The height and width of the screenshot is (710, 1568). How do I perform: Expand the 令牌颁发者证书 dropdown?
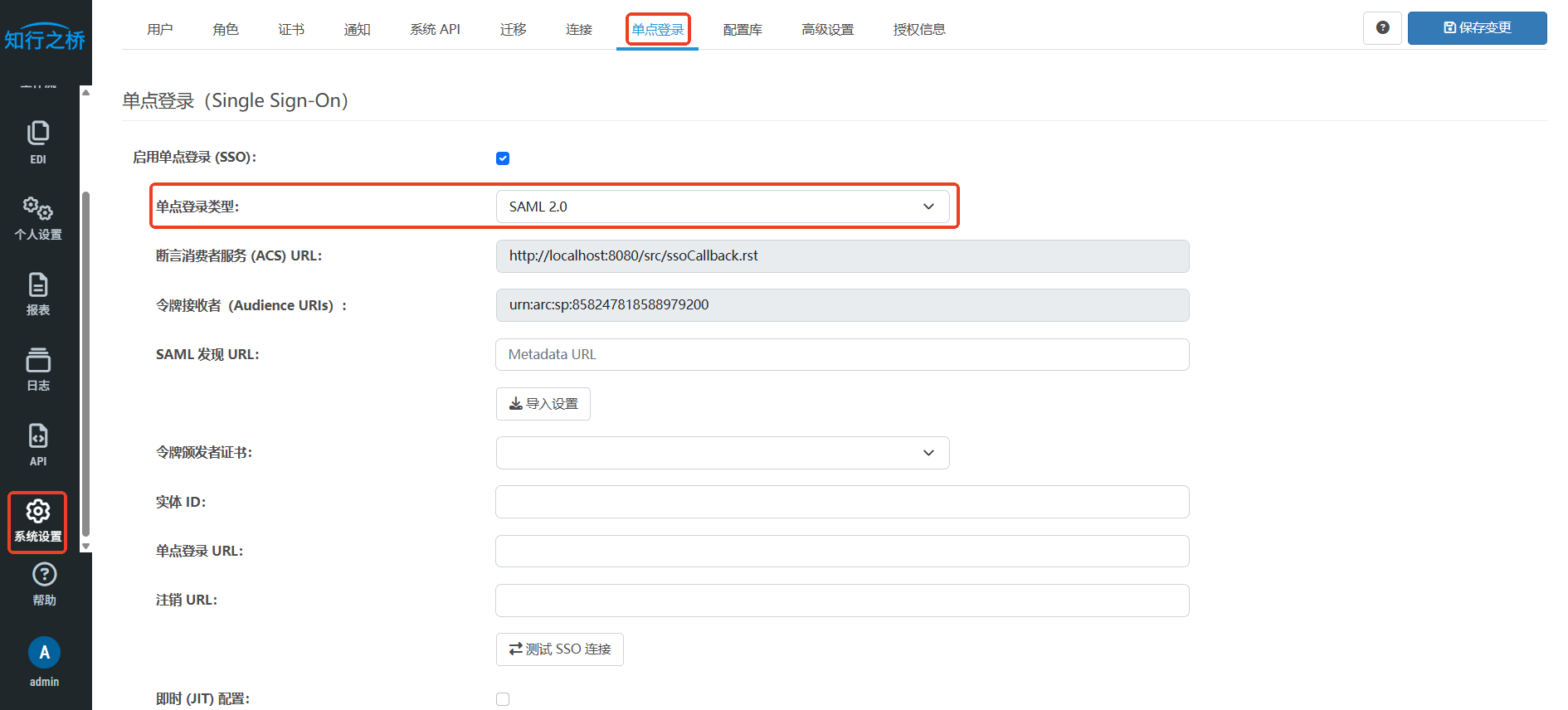tap(722, 453)
